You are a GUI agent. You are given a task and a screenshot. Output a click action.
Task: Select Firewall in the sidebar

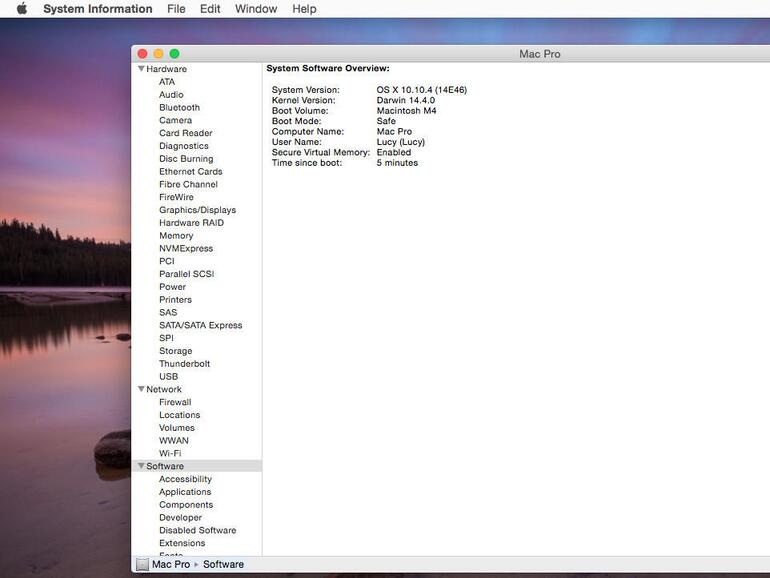[175, 402]
